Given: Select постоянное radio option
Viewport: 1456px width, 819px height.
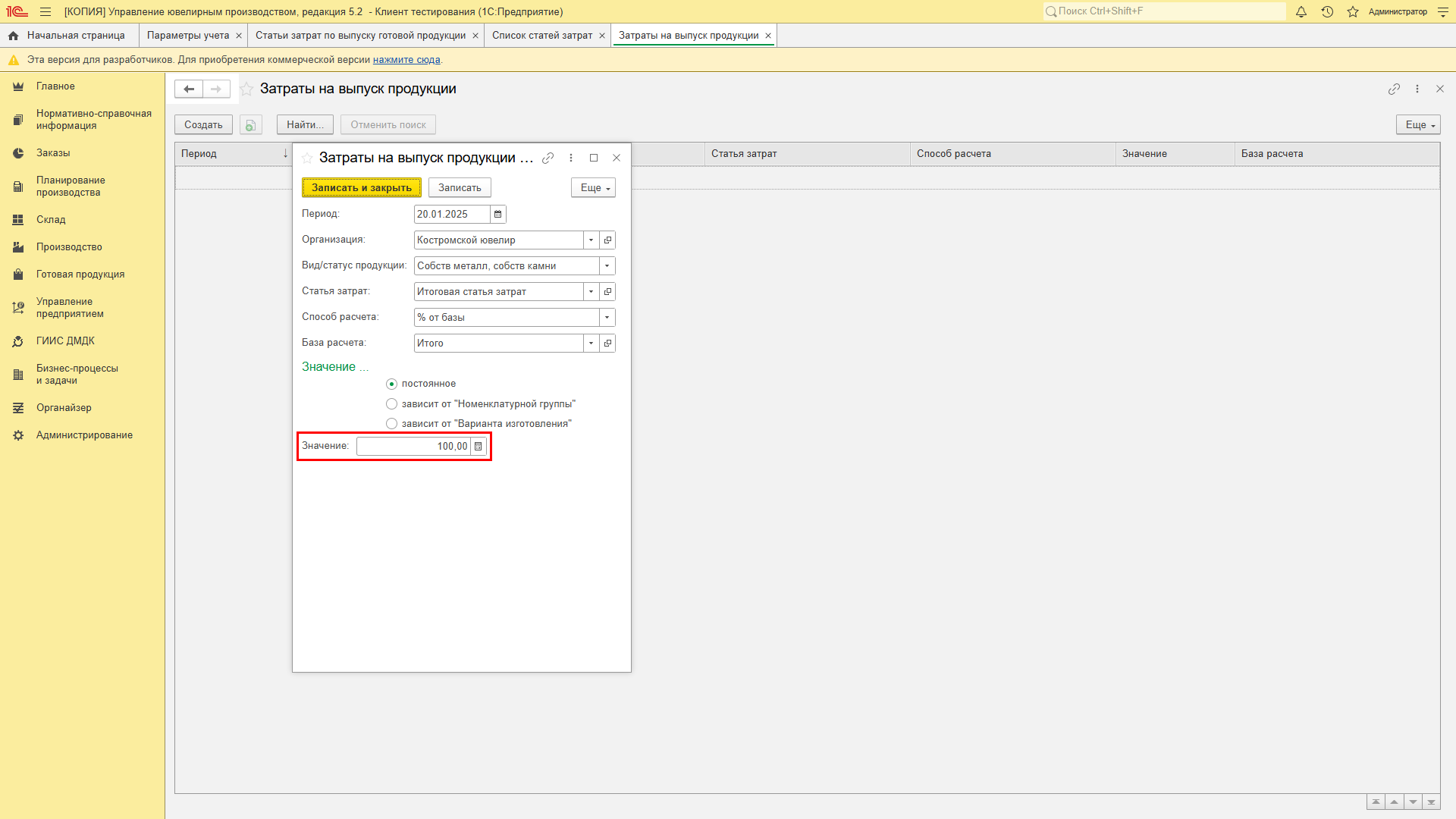Looking at the screenshot, I should click(391, 384).
